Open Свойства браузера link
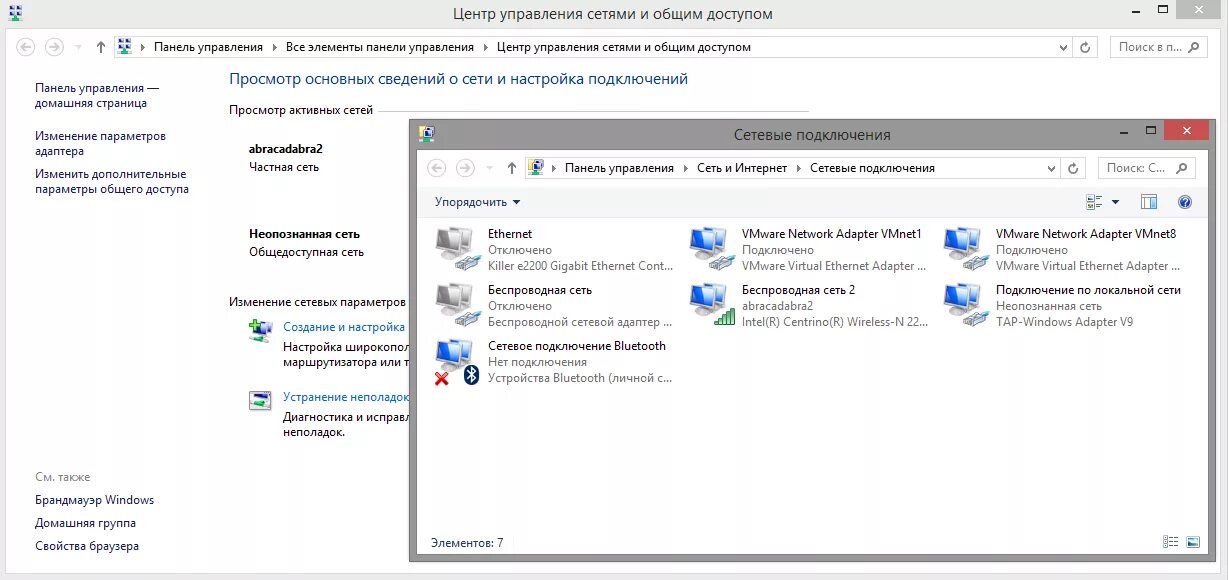1228x580 pixels. [x=87, y=546]
